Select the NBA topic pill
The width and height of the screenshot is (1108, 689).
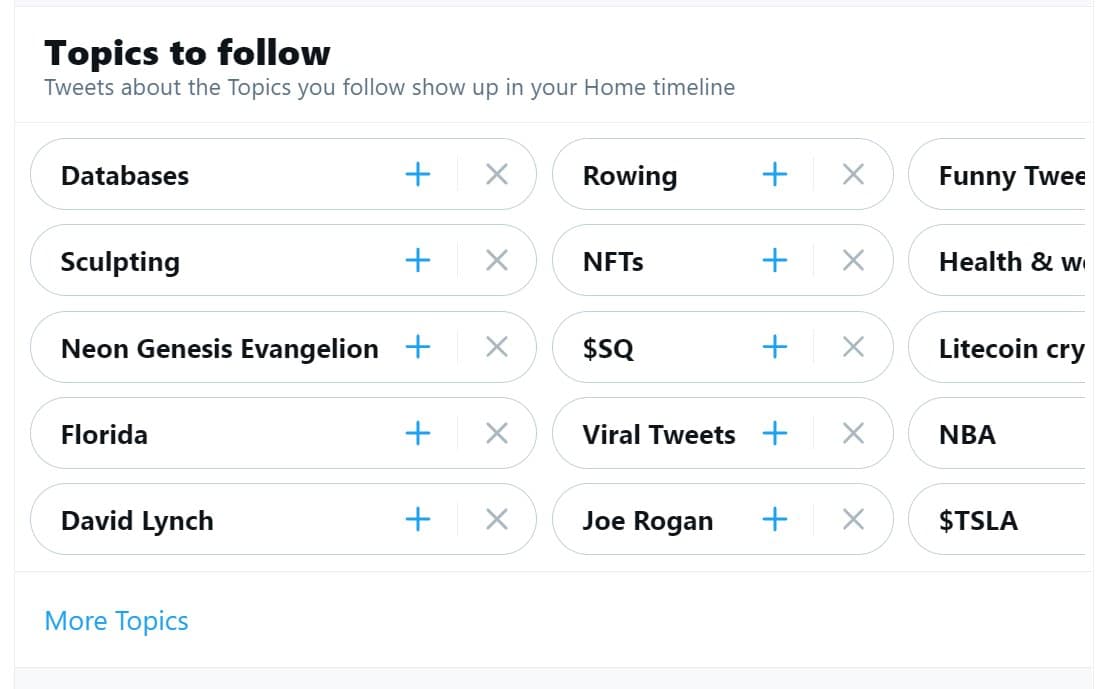(x=967, y=433)
